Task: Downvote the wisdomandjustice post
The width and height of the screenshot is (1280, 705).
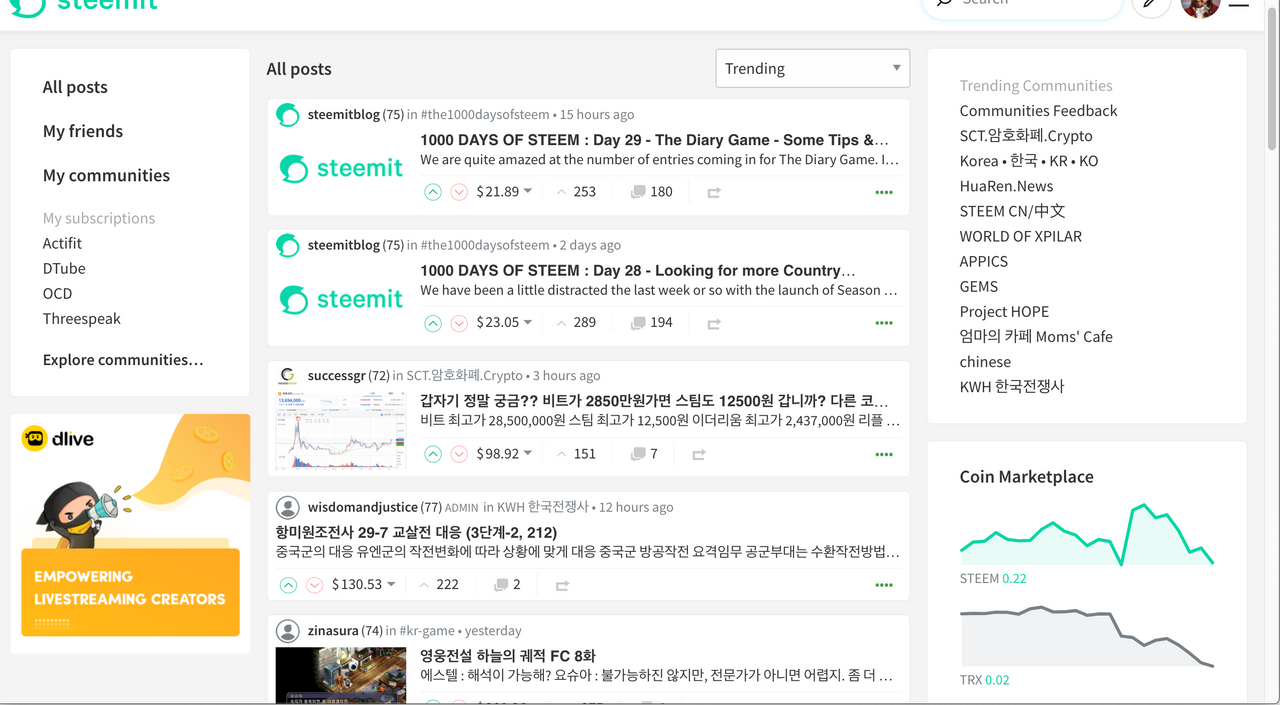Action: coord(314,585)
